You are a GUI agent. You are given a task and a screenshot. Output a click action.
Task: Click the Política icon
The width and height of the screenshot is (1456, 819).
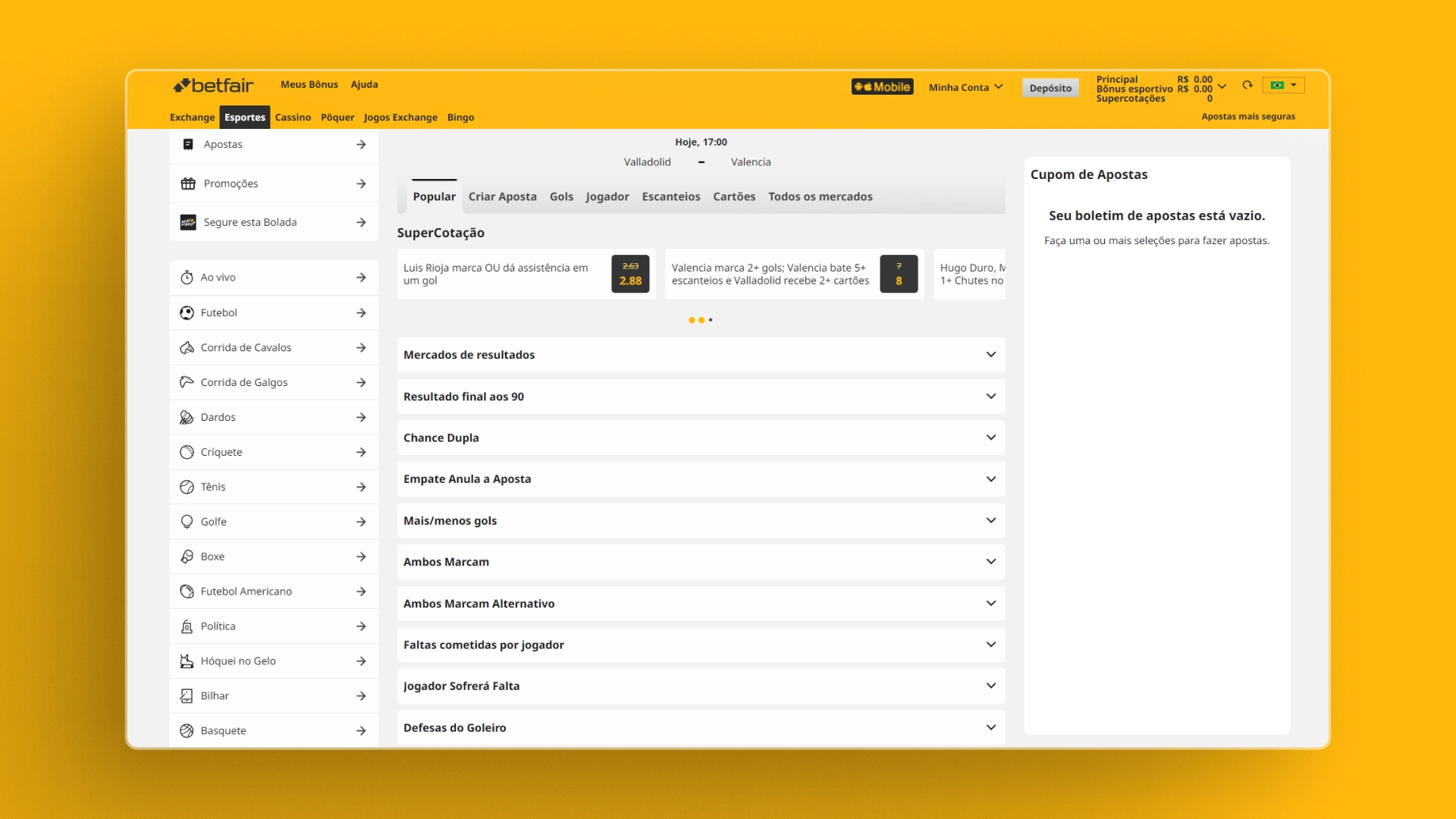pyautogui.click(x=187, y=626)
